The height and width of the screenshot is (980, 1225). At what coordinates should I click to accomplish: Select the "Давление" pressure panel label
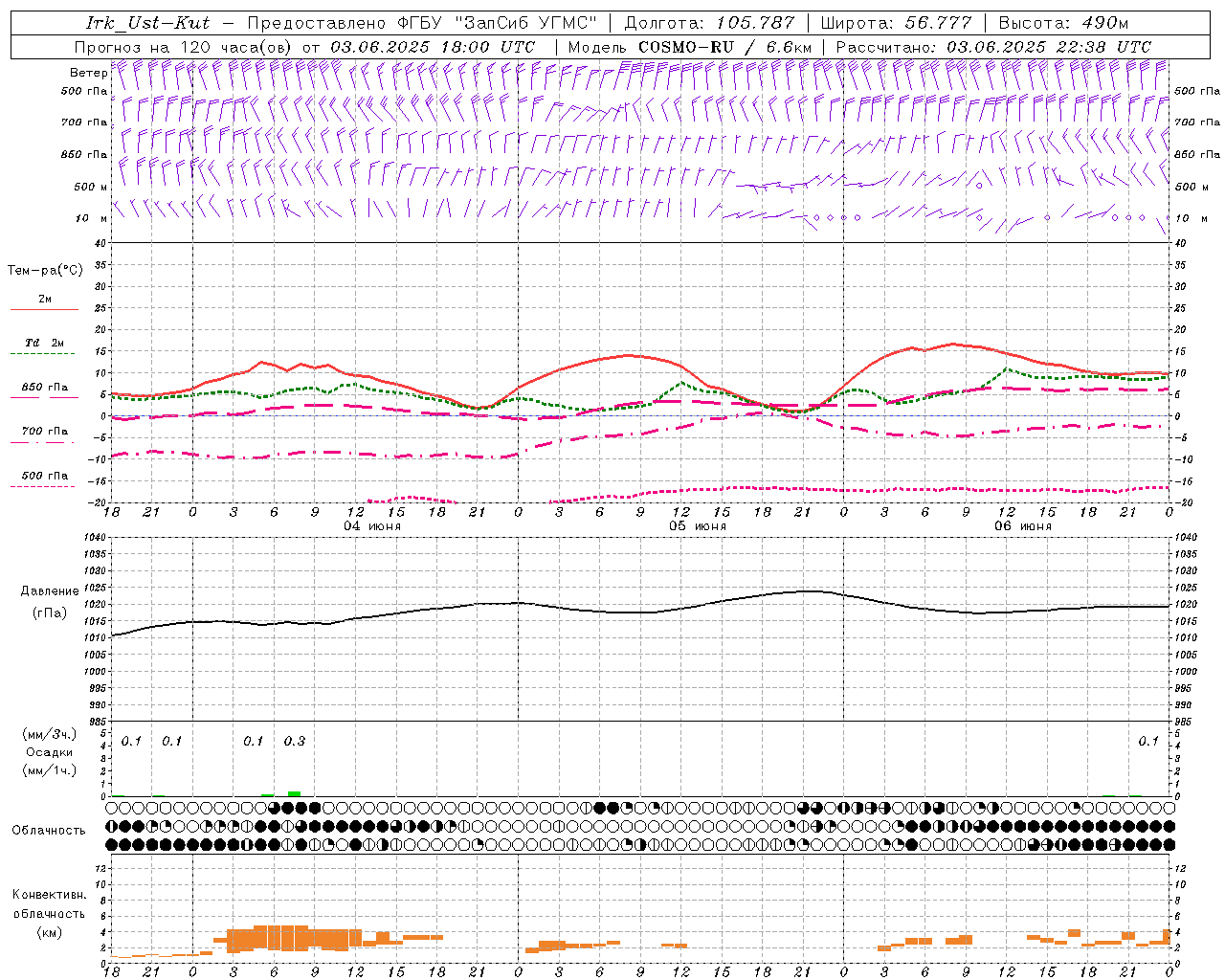[x=49, y=591]
